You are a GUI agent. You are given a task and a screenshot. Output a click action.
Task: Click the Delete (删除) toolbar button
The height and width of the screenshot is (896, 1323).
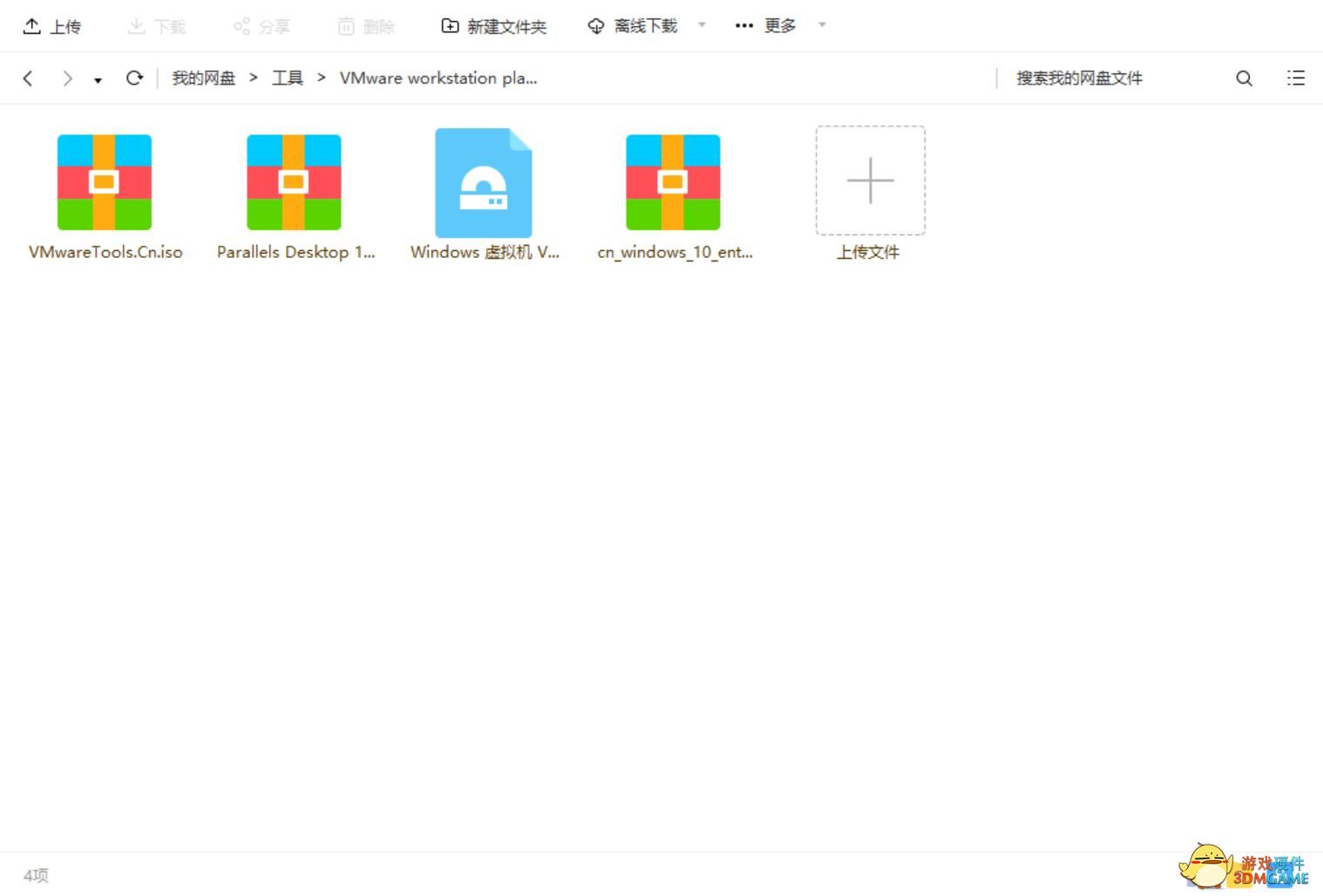pos(366,26)
